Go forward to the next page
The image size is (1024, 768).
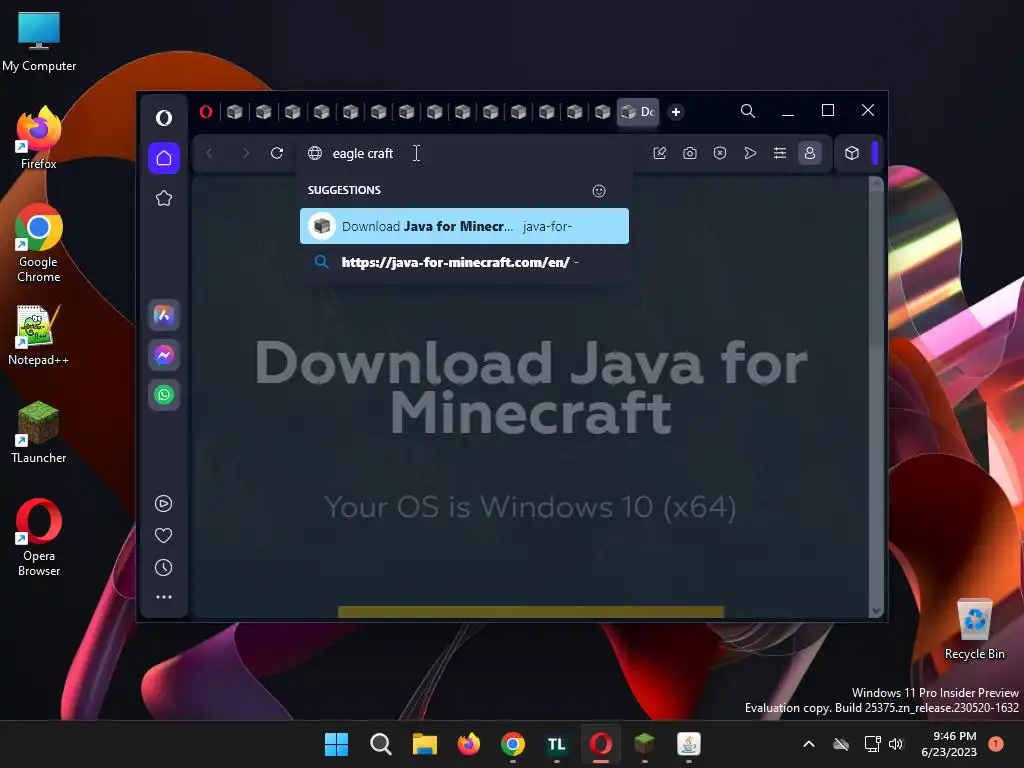(246, 153)
